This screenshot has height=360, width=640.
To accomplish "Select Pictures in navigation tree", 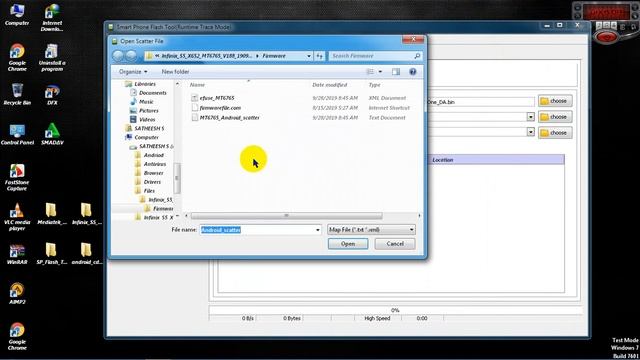I will (x=149, y=111).
